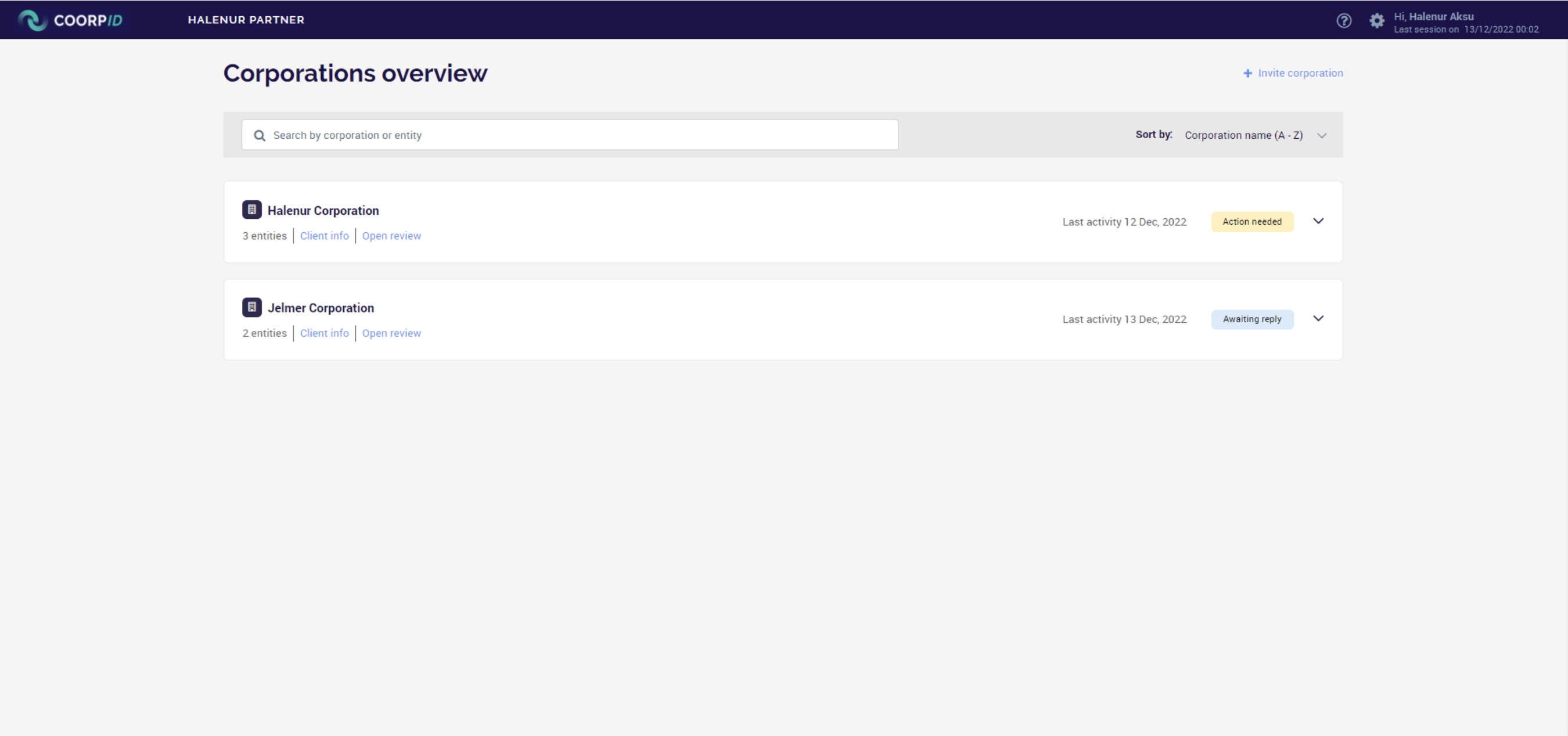The image size is (1568, 736).
Task: Click the search magnifier icon
Action: 260,135
